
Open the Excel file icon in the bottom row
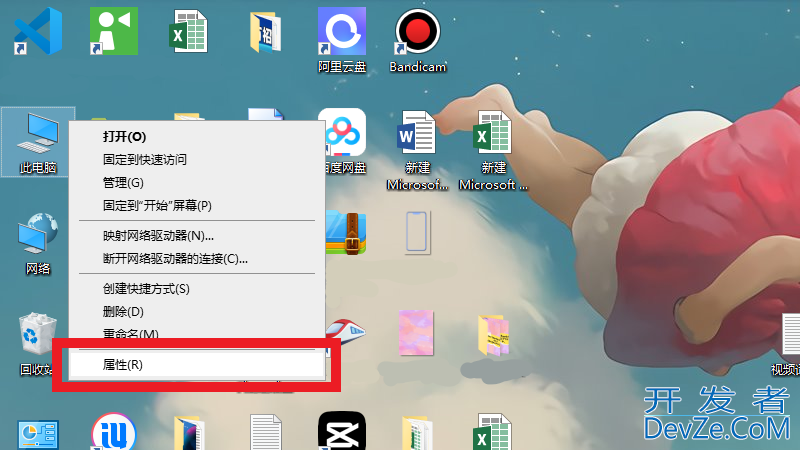492,432
